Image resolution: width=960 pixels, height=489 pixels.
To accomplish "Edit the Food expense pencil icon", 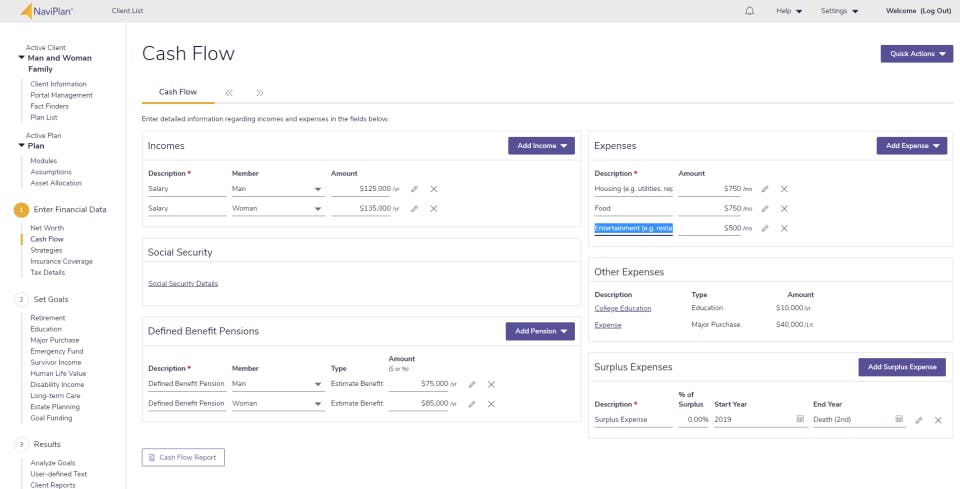I will pyautogui.click(x=765, y=208).
